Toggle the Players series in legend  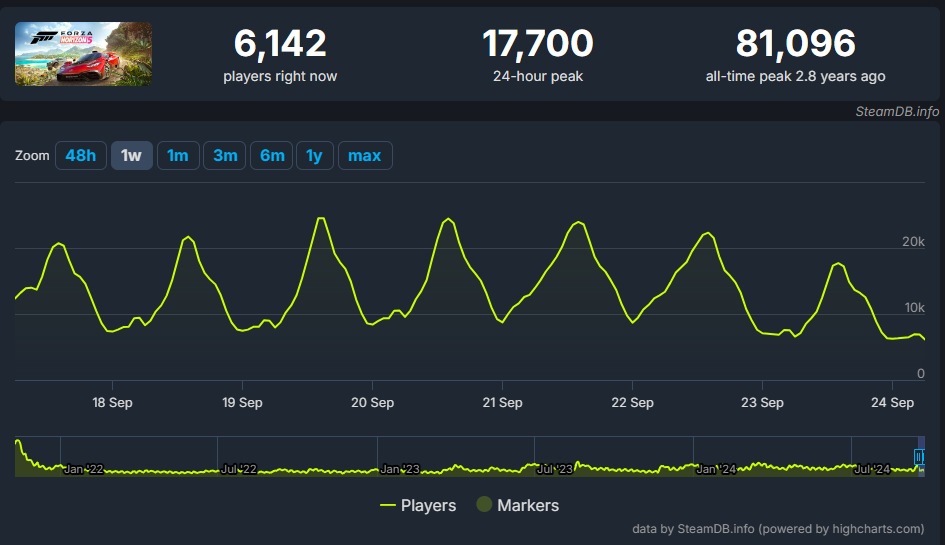point(418,505)
